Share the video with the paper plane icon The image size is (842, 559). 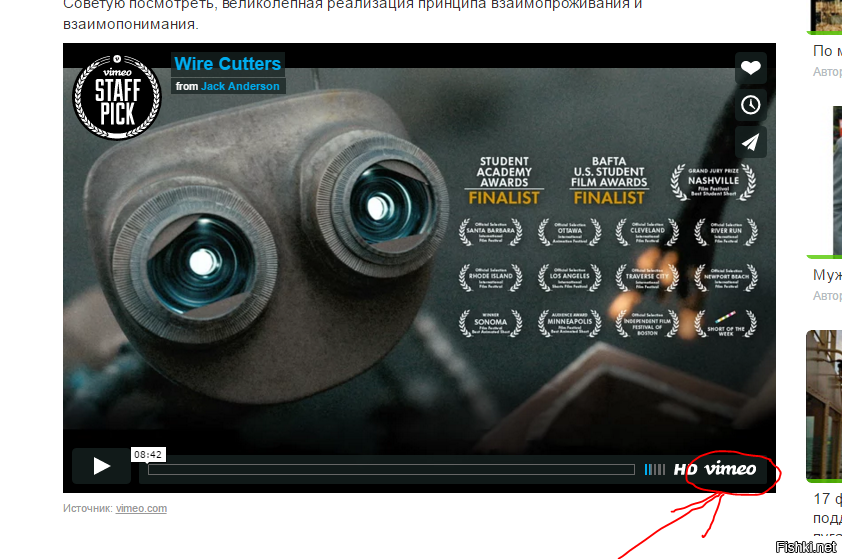[x=750, y=142]
